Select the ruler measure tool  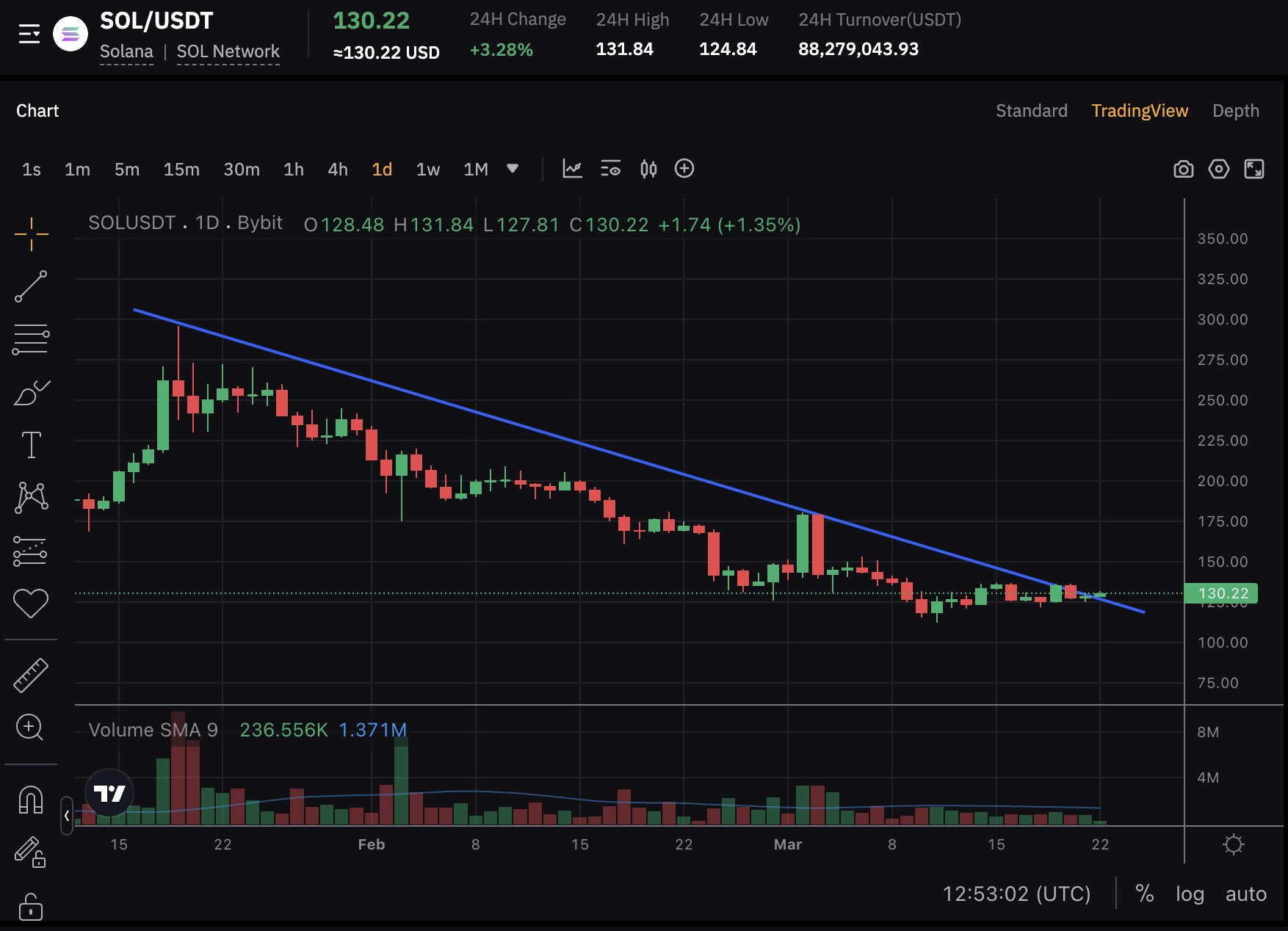click(x=31, y=675)
